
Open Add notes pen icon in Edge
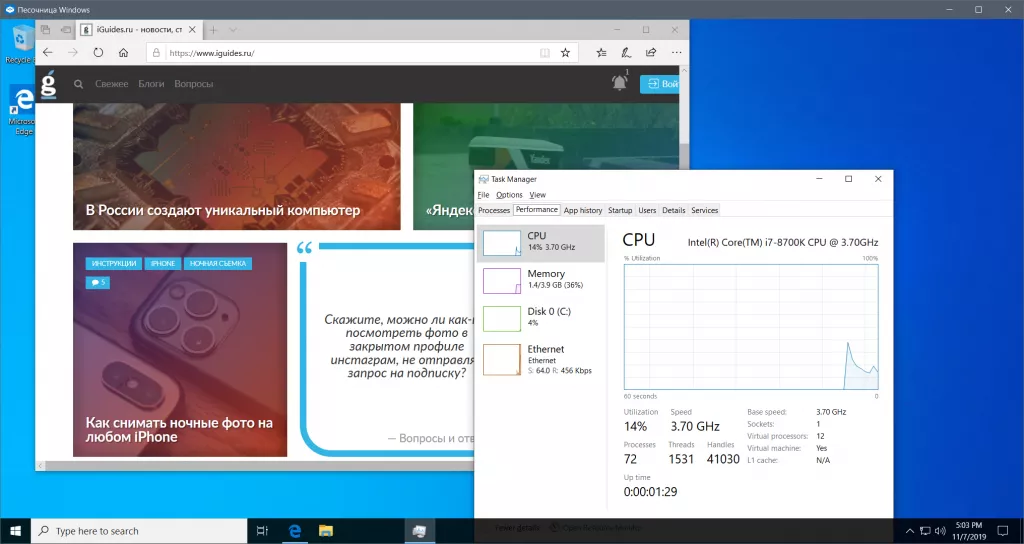(x=626, y=52)
